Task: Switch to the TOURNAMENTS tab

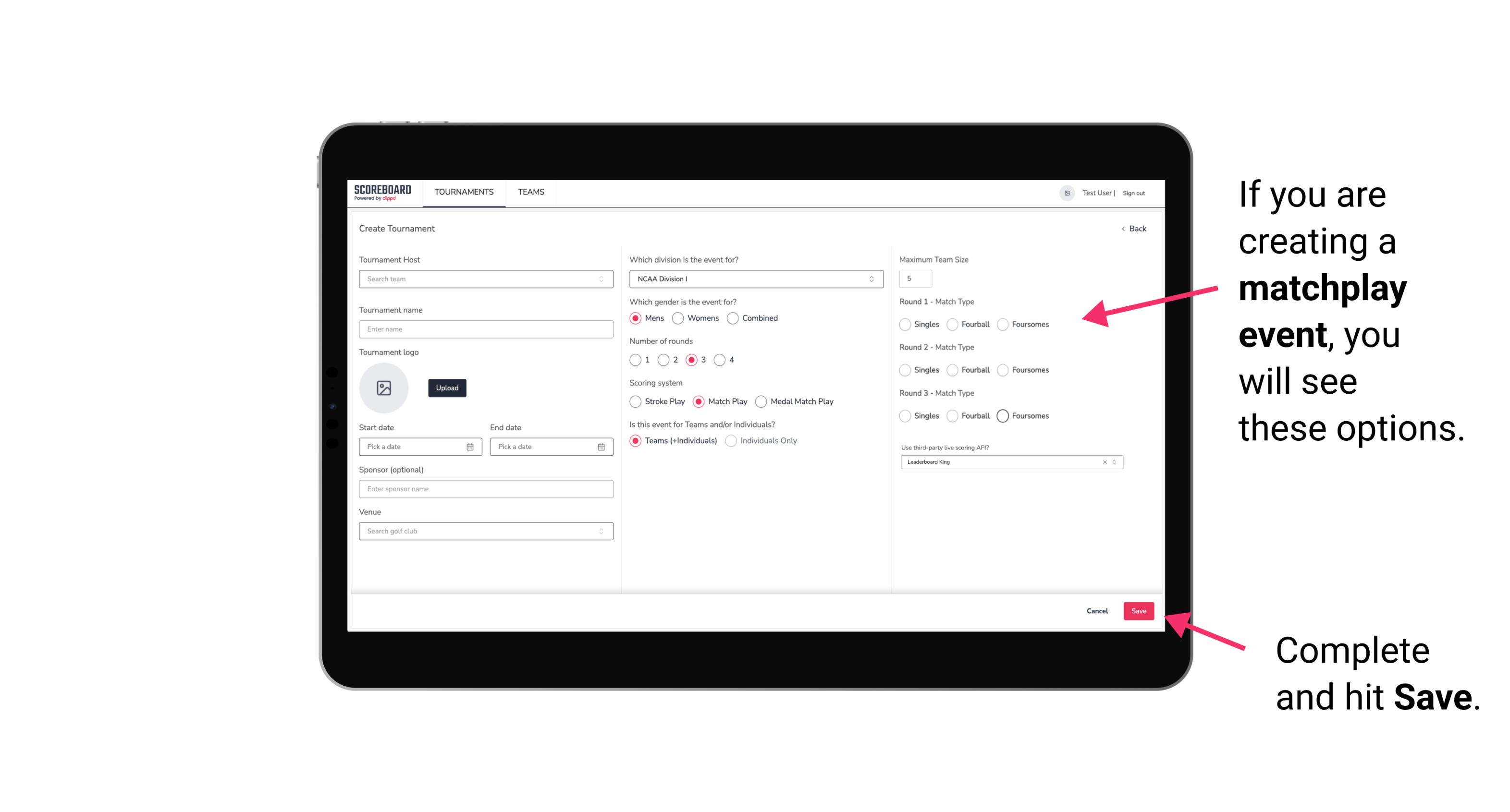Action: [x=464, y=192]
